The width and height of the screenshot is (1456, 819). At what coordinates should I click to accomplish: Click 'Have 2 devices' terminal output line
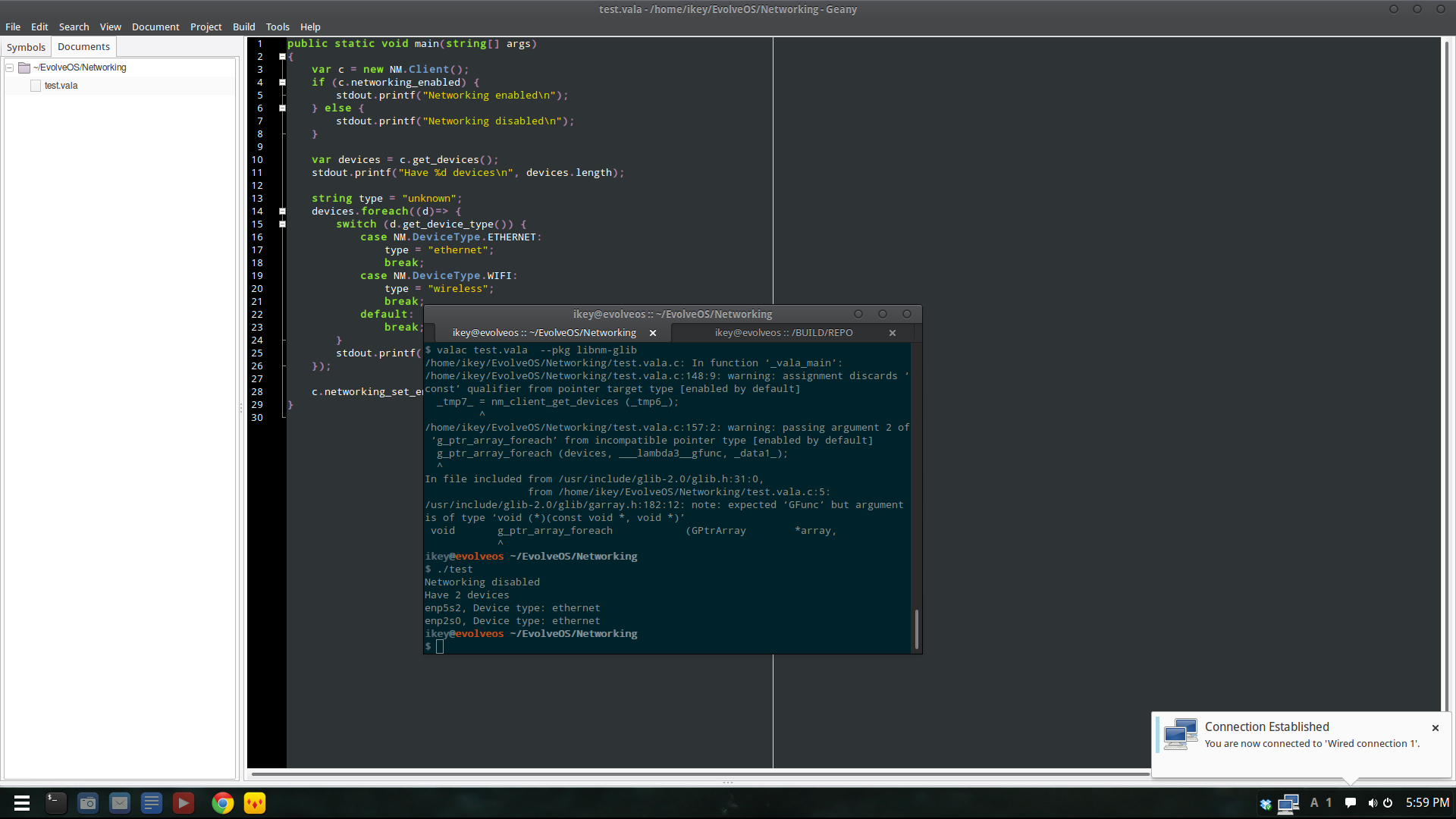tap(467, 595)
